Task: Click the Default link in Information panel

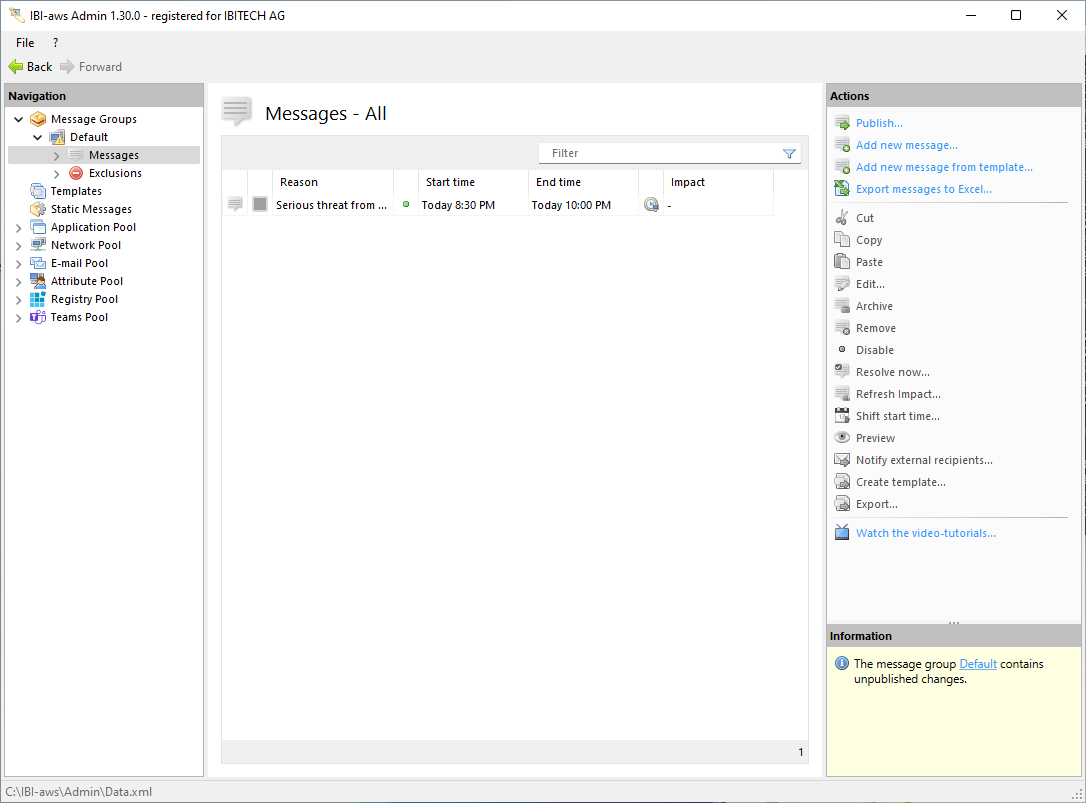Action: [x=977, y=664]
